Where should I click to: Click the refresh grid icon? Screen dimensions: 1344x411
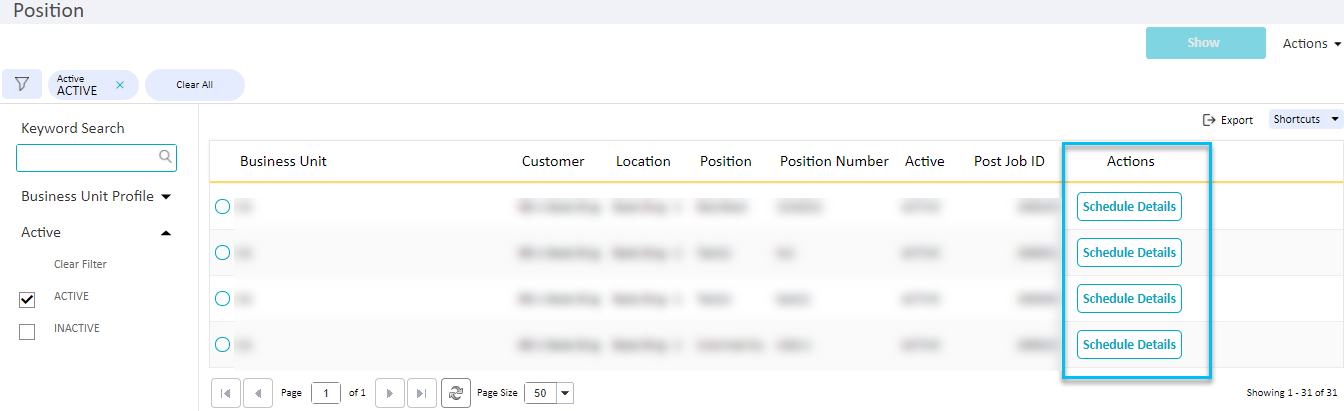[x=456, y=393]
